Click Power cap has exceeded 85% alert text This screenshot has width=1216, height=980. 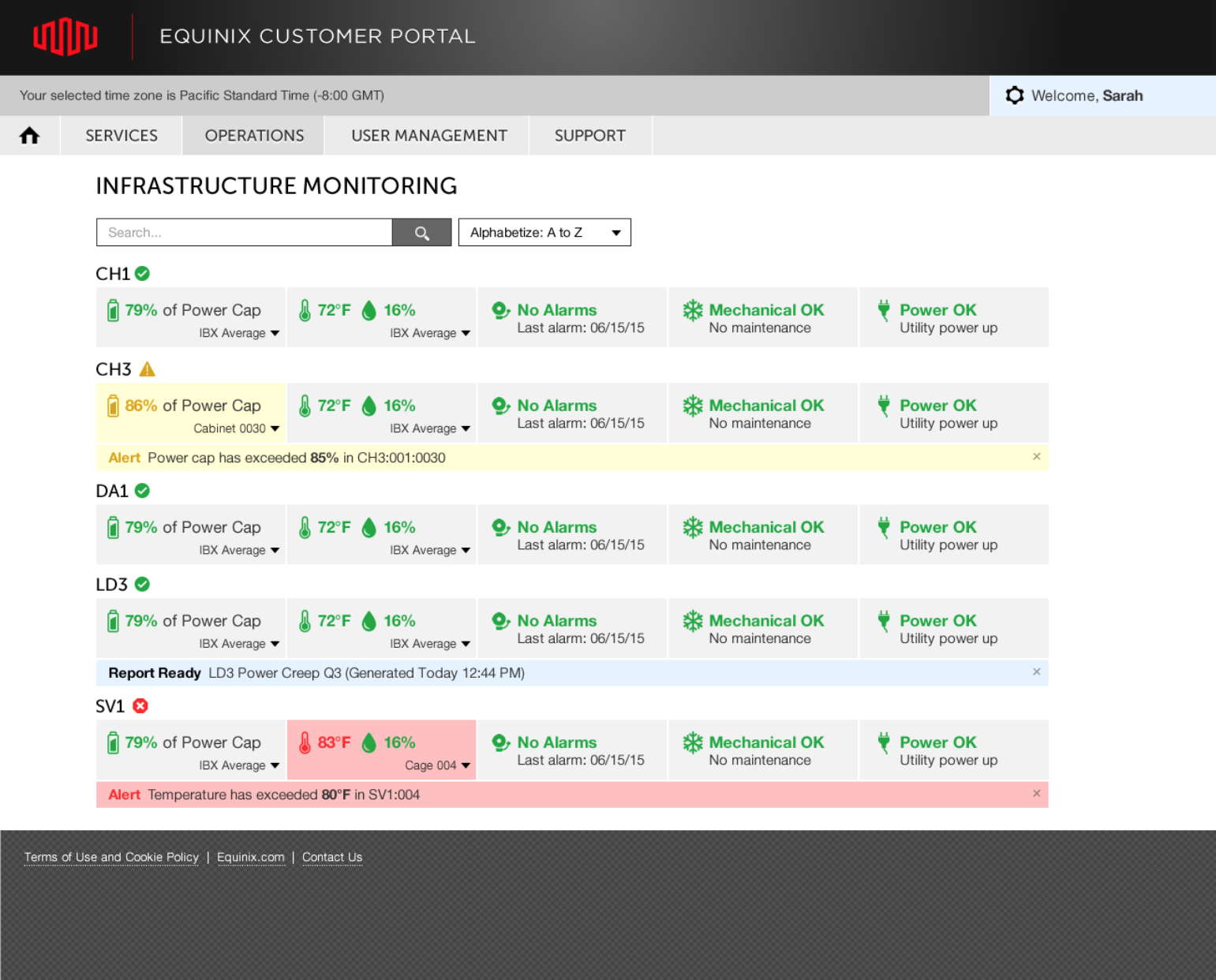297,458
